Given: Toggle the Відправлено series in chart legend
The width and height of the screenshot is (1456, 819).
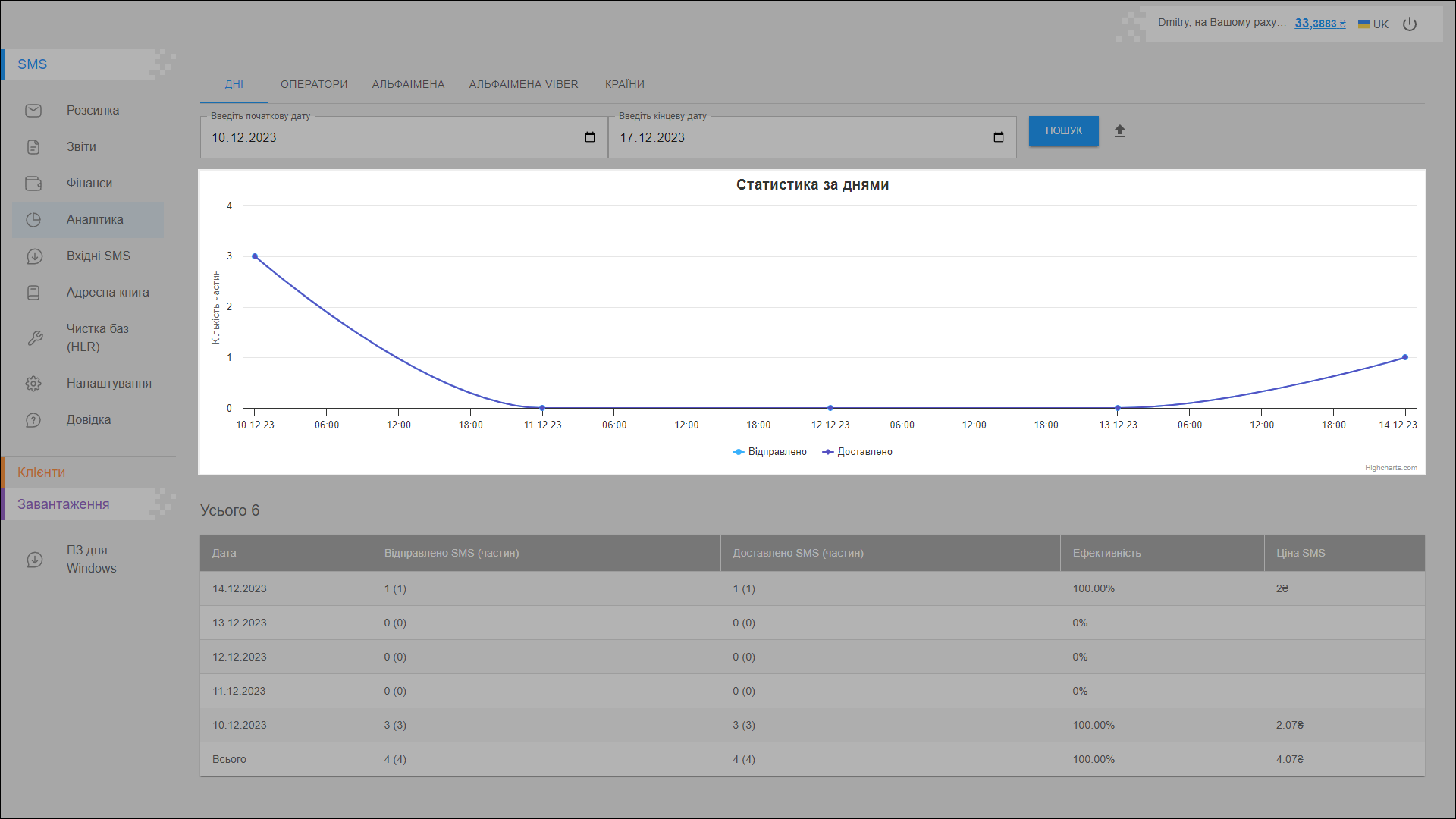Looking at the screenshot, I should pos(770,452).
